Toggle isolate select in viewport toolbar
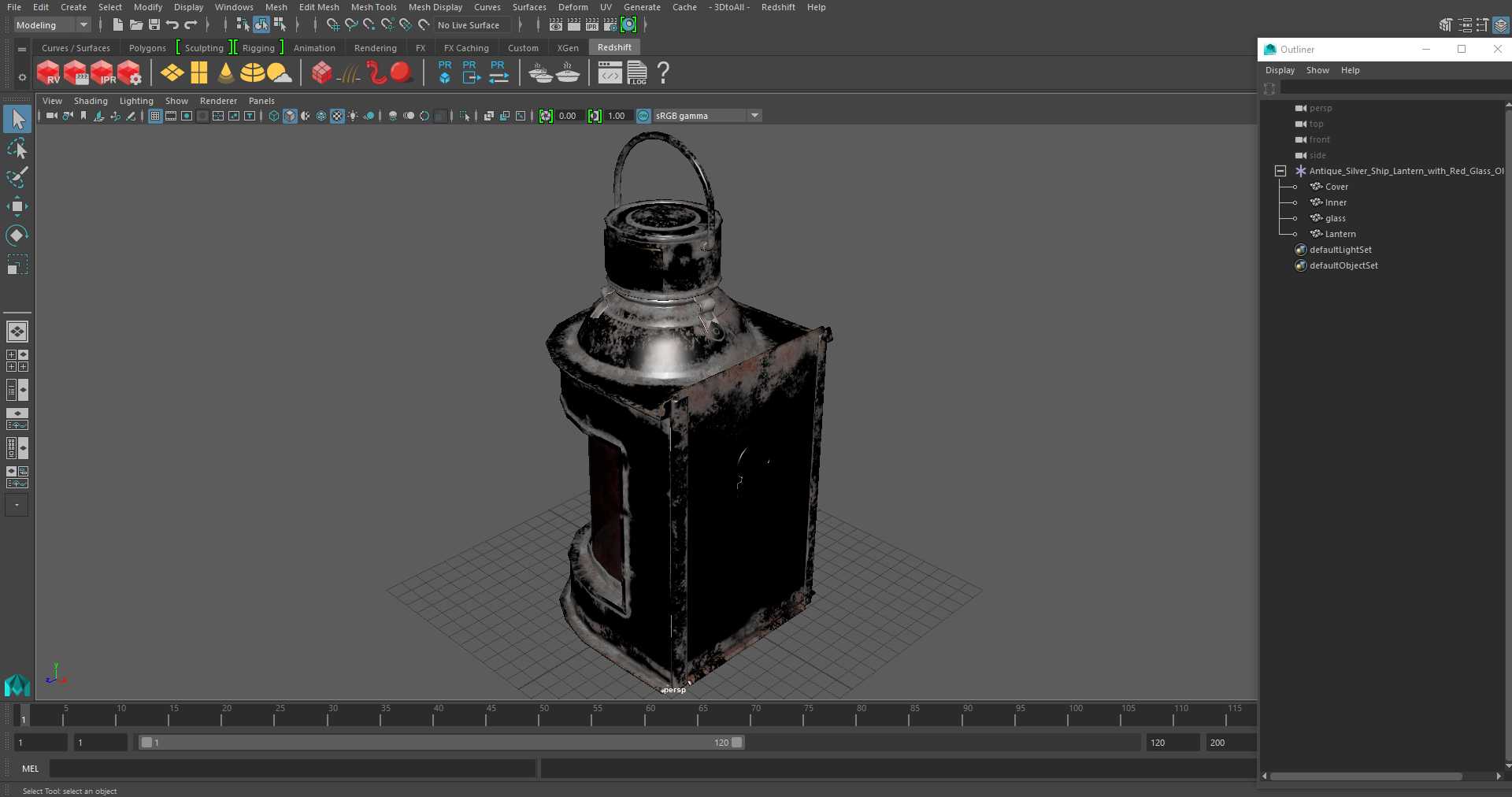1512x797 pixels. pyautogui.click(x=465, y=116)
